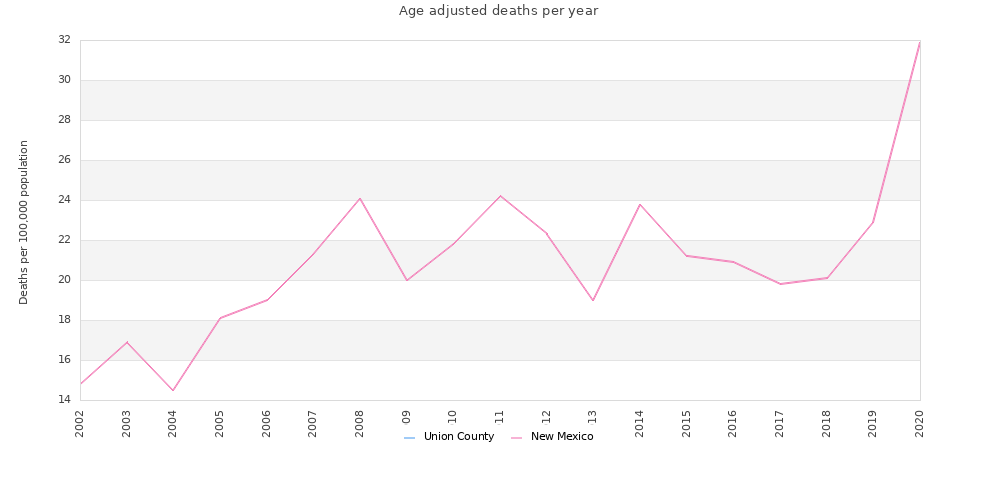This screenshot has width=1000, height=500.
Task: Click the 2016 x-axis label
Action: [733, 423]
